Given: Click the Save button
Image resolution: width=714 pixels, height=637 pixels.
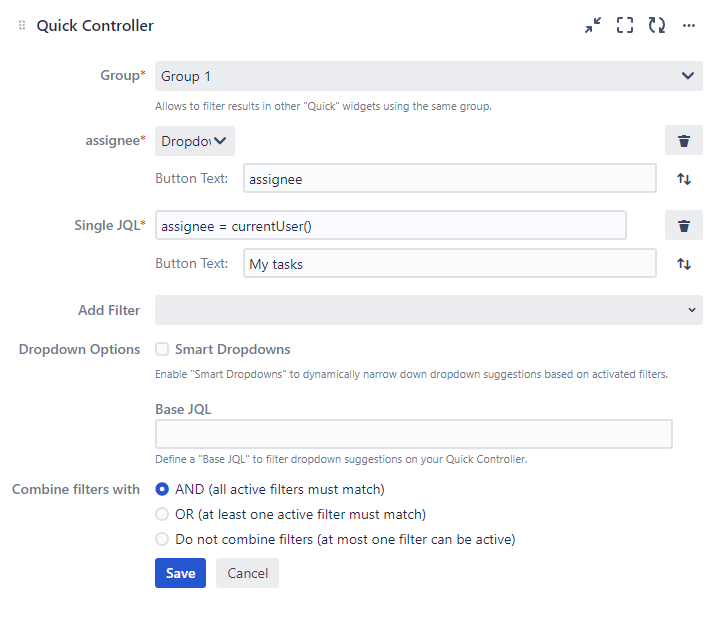Looking at the screenshot, I should (x=180, y=573).
